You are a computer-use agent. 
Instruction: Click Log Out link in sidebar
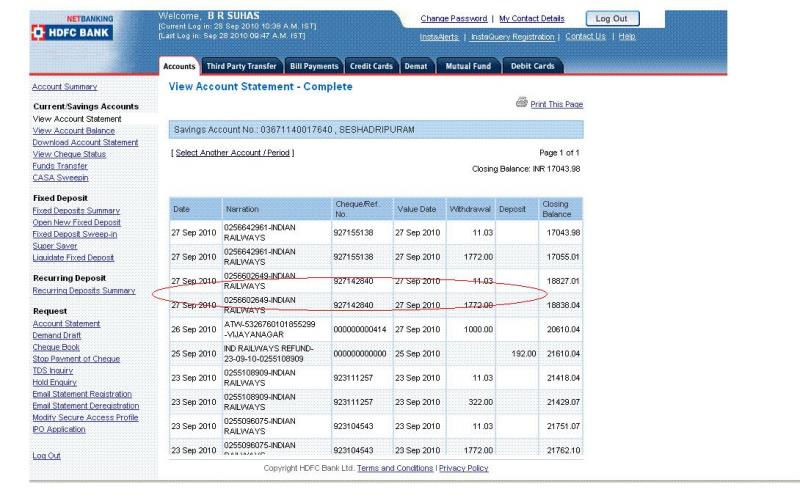(x=46, y=456)
